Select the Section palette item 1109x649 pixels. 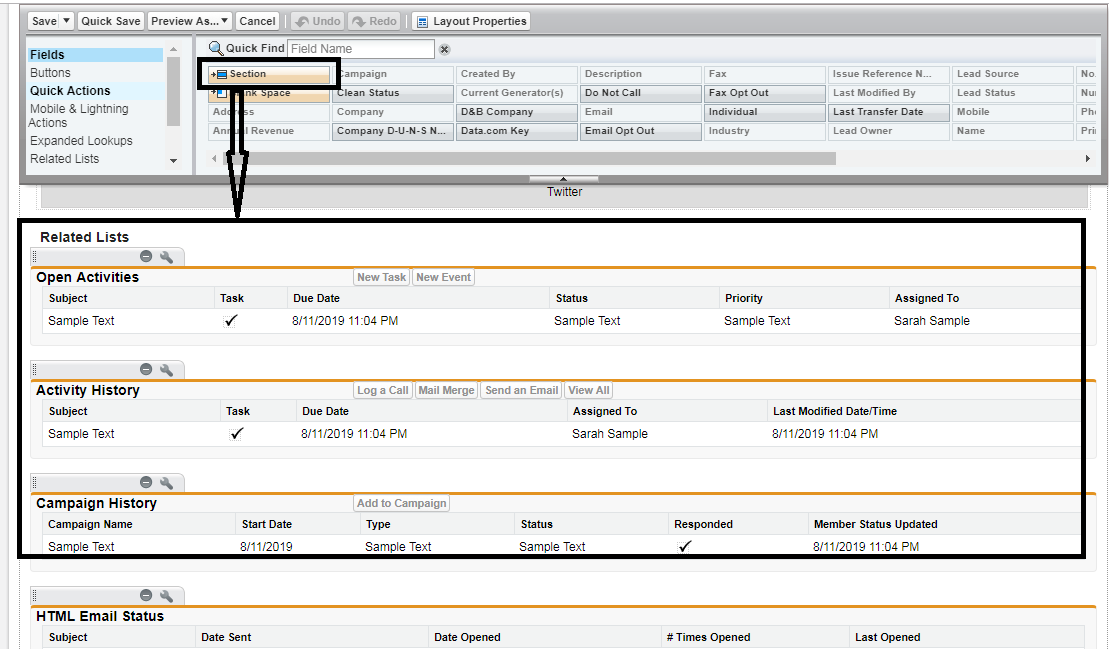[x=268, y=74]
